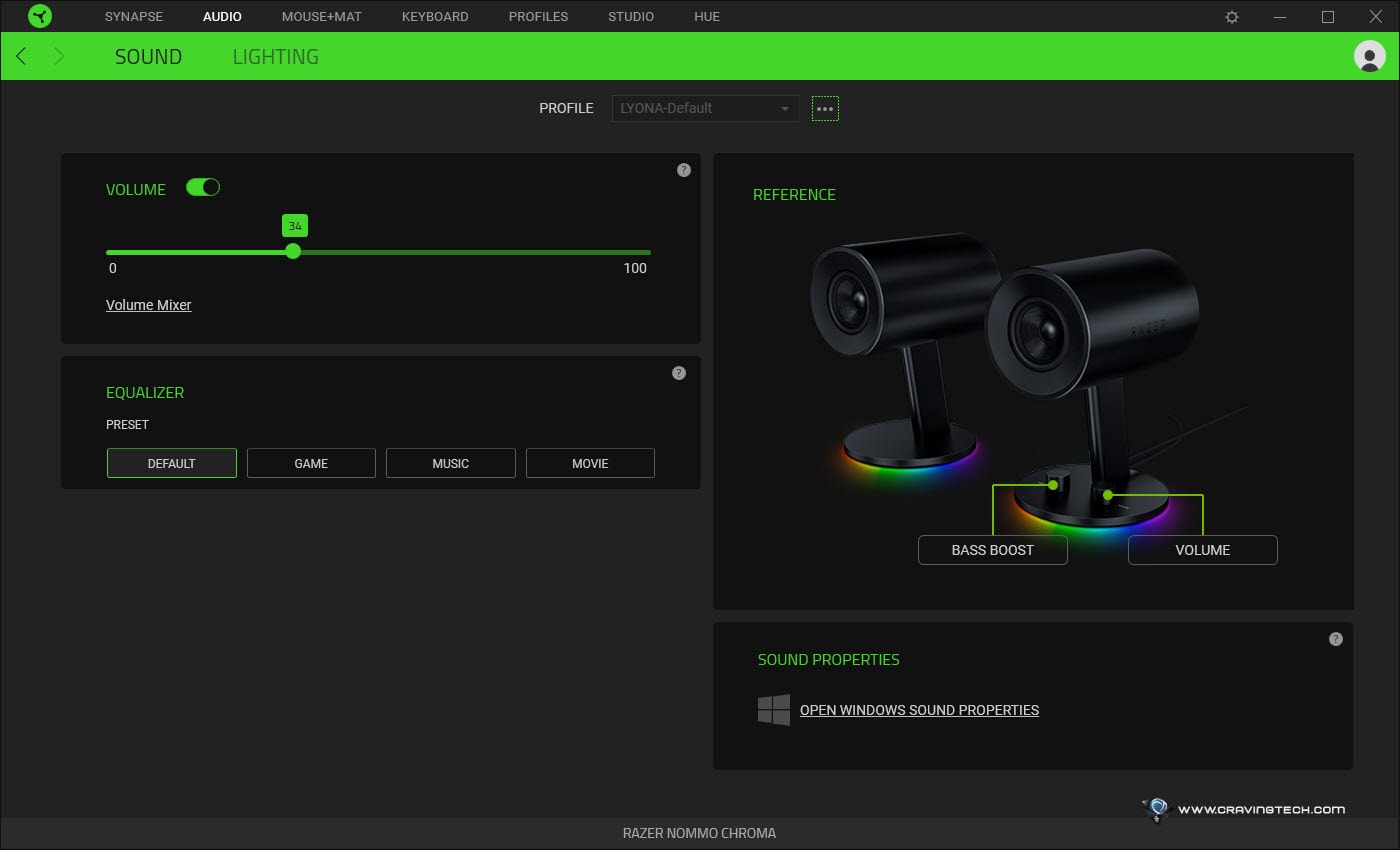
Task: Click the BASS BOOST reference label
Action: [x=993, y=550]
